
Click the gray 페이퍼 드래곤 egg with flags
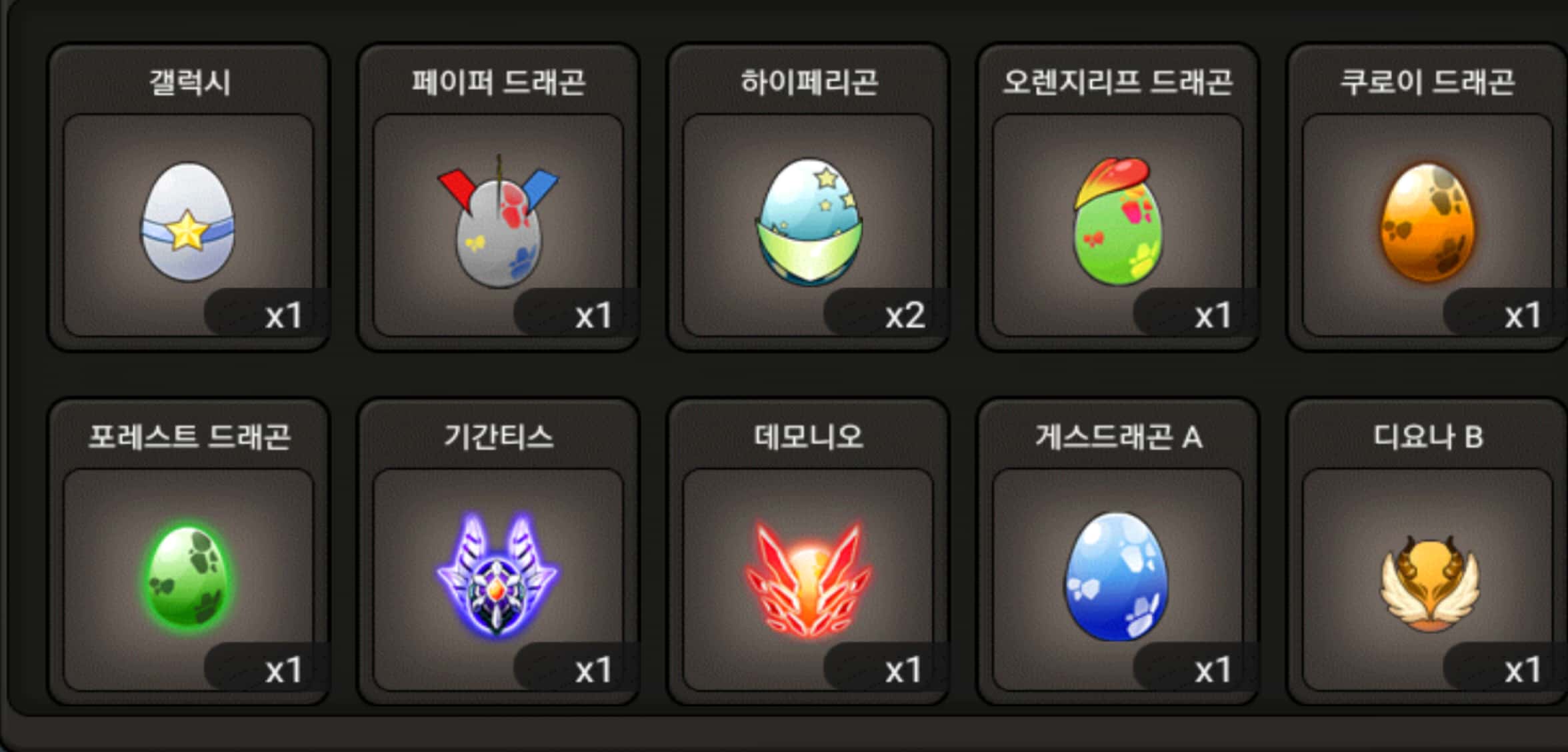pos(498,222)
